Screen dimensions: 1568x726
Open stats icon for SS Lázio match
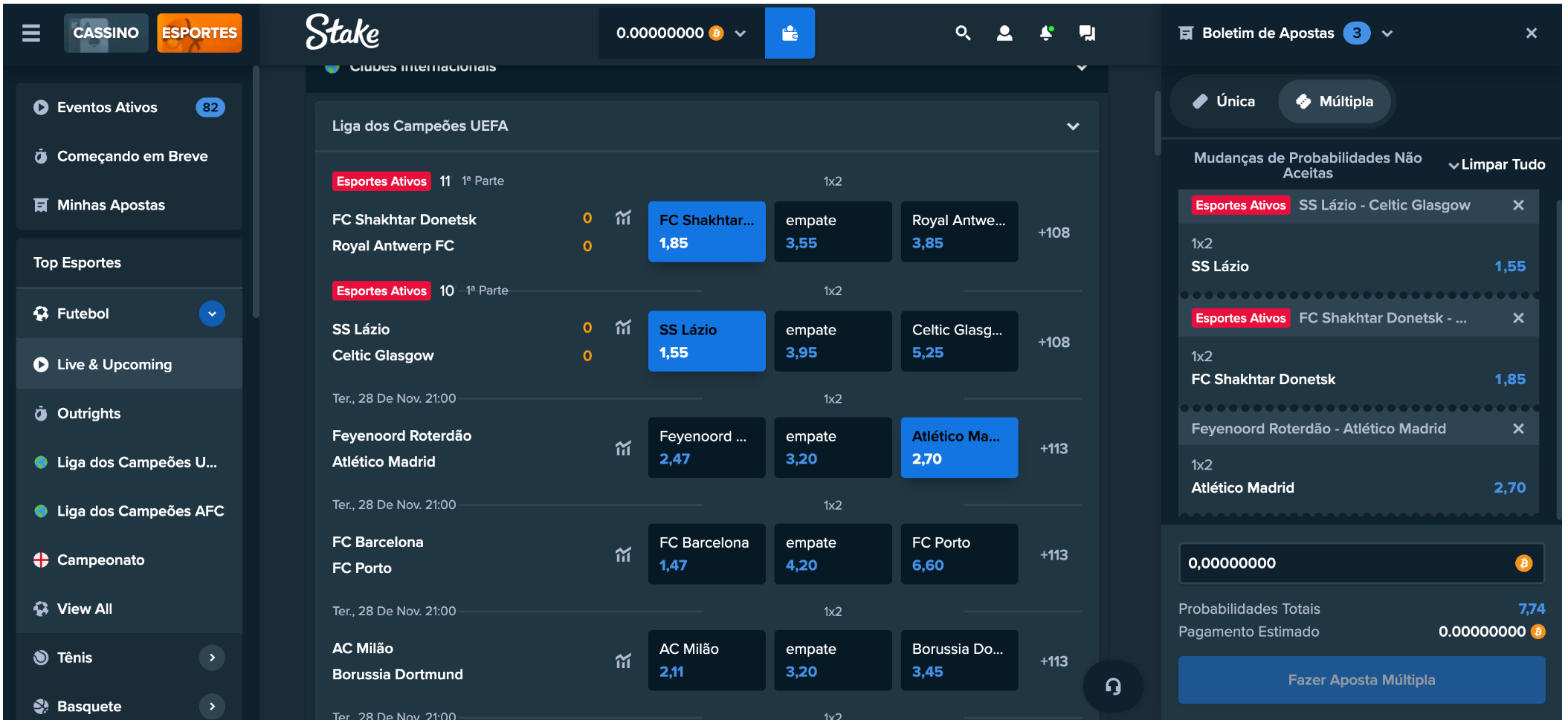(623, 327)
